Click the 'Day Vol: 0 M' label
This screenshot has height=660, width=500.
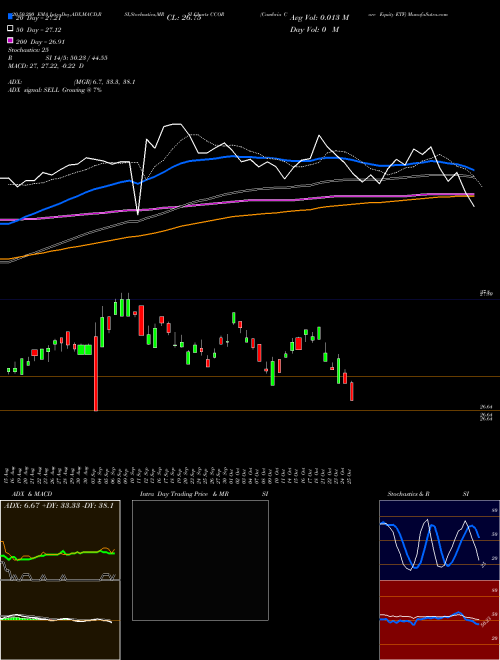coord(314,29)
